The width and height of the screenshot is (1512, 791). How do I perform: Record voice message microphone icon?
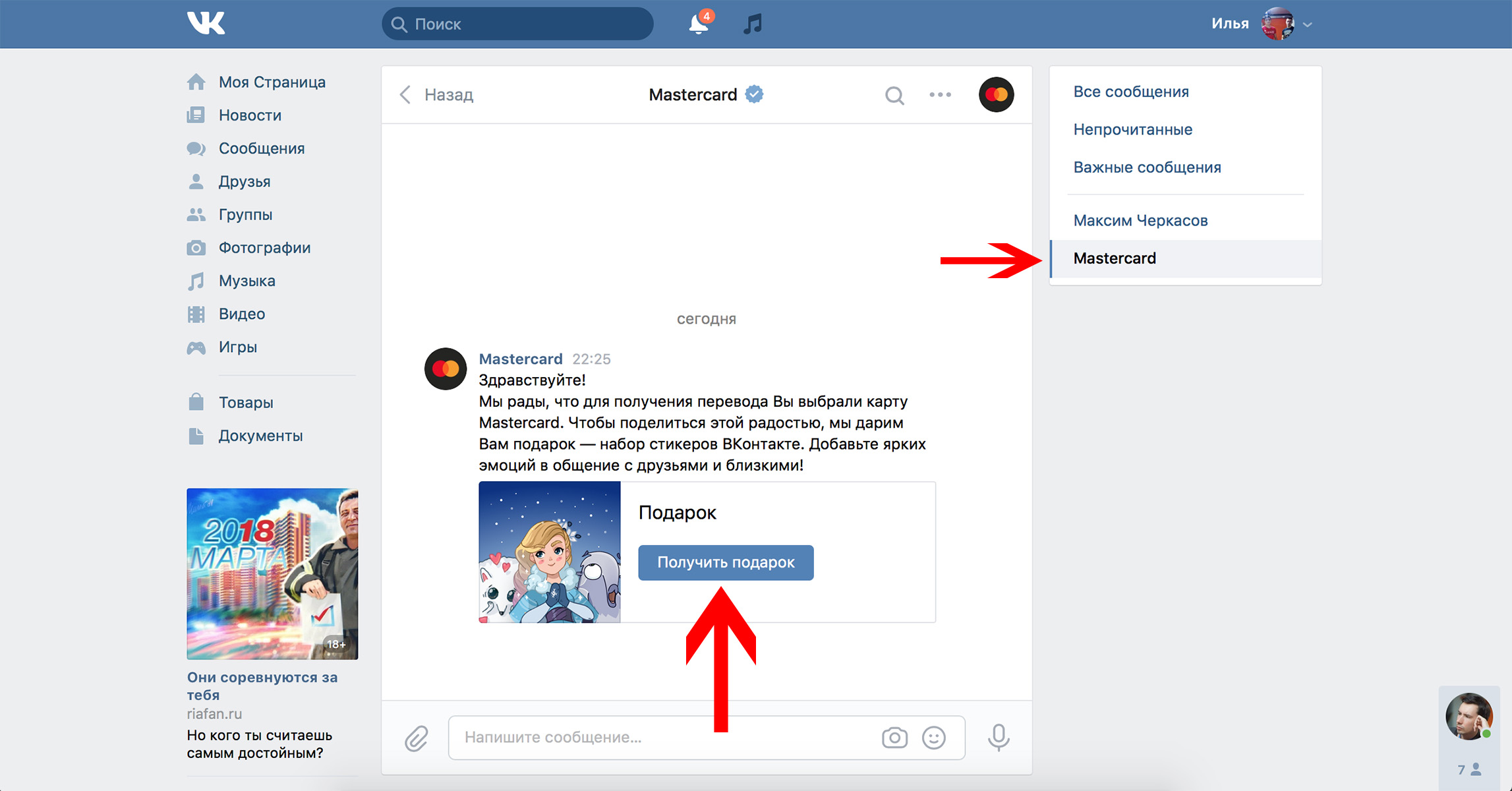click(x=999, y=738)
